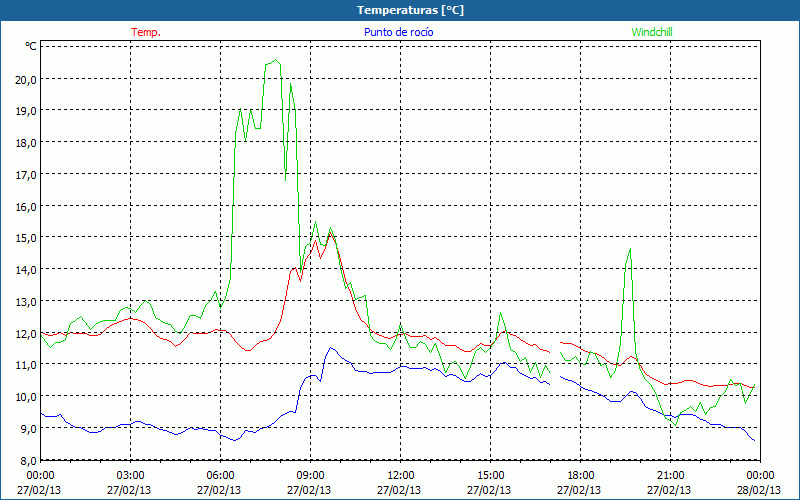Image resolution: width=800 pixels, height=500 pixels.
Task: Click the 10,0 y-axis value
Action: [x=26, y=397]
